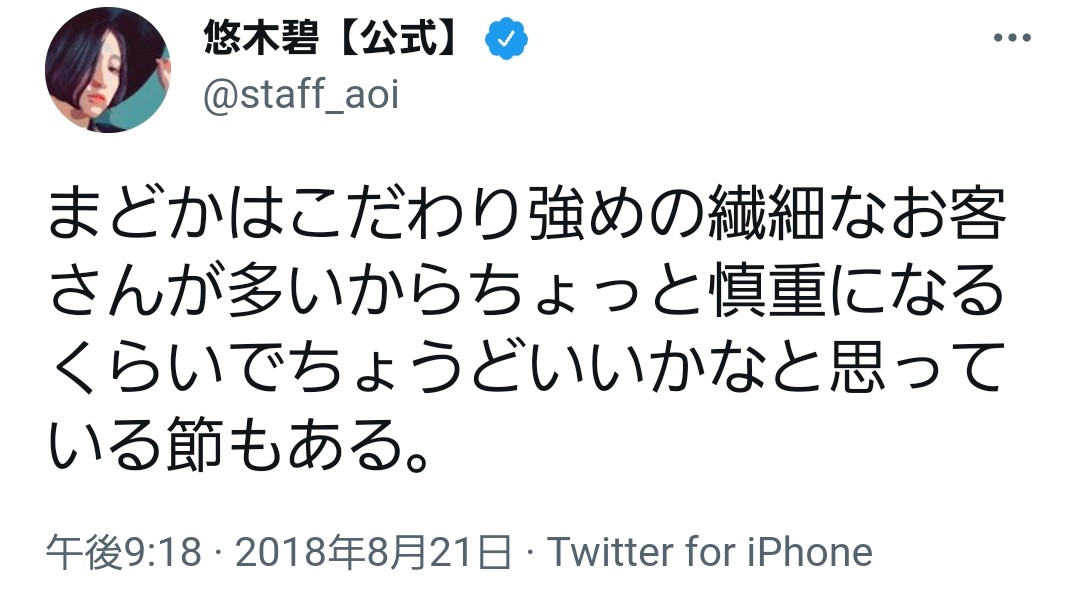Click the date 2018年8月21日
This screenshot has width=1078, height=613.
click(x=374, y=551)
